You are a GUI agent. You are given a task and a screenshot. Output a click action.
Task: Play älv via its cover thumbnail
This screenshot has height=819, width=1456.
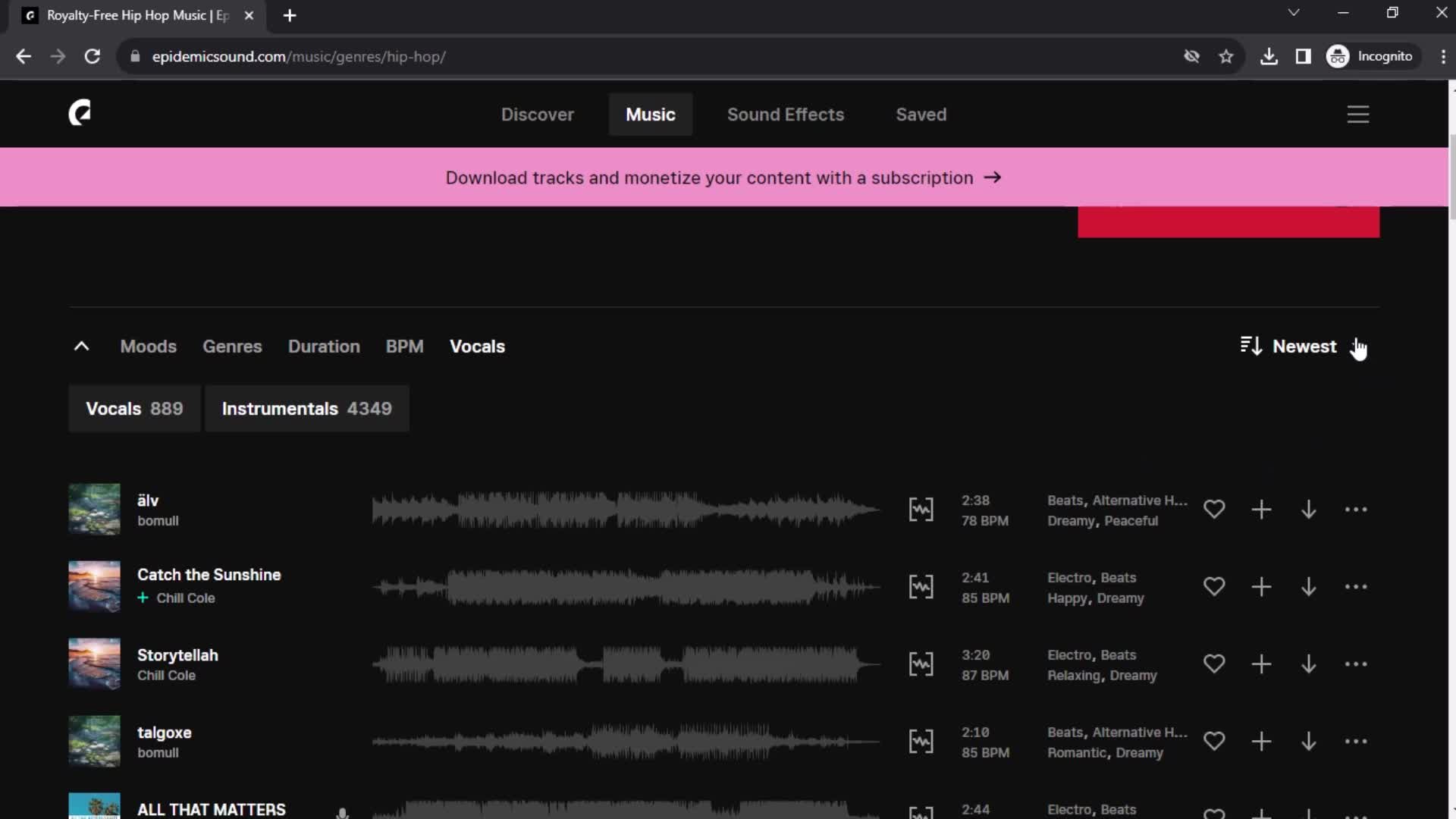[94, 510]
